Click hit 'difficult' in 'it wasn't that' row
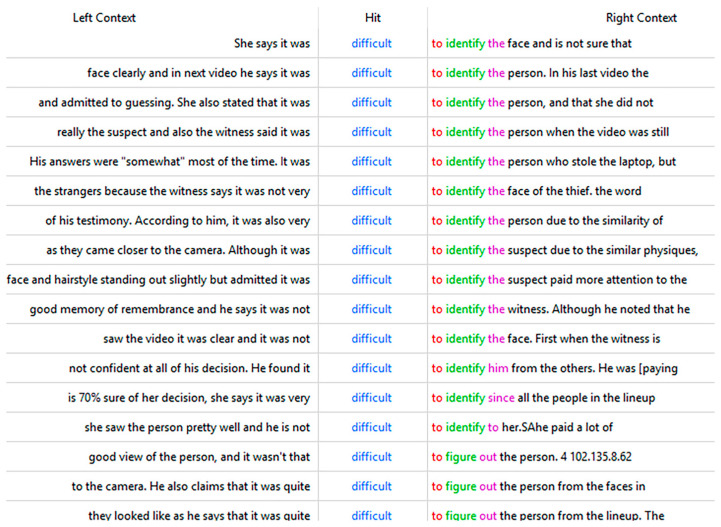This screenshot has height=527, width=721. [372, 457]
